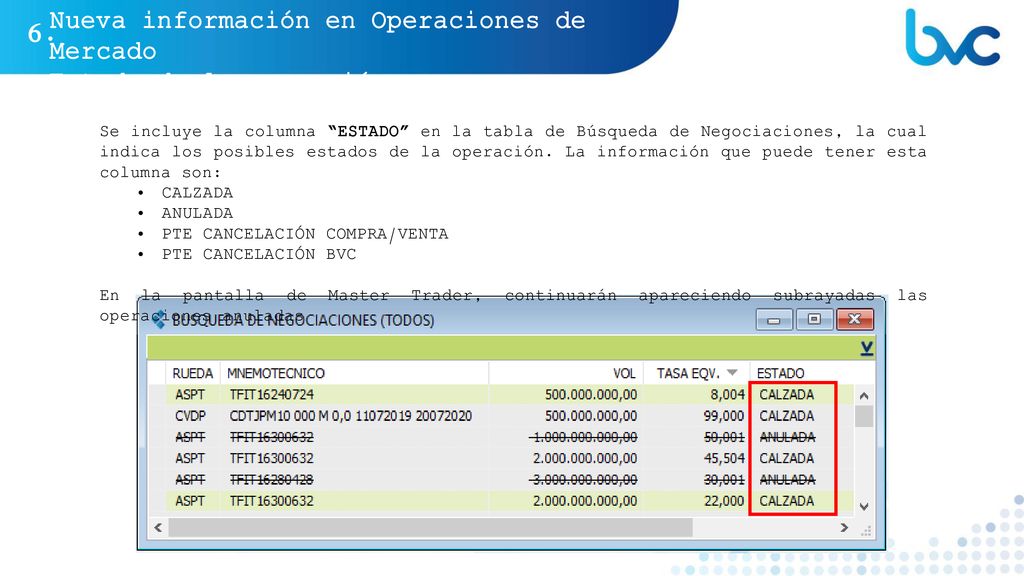Screen dimensions: 1024x576
Task: Click the struck-through 50,001 tasa value
Action: (724, 437)
